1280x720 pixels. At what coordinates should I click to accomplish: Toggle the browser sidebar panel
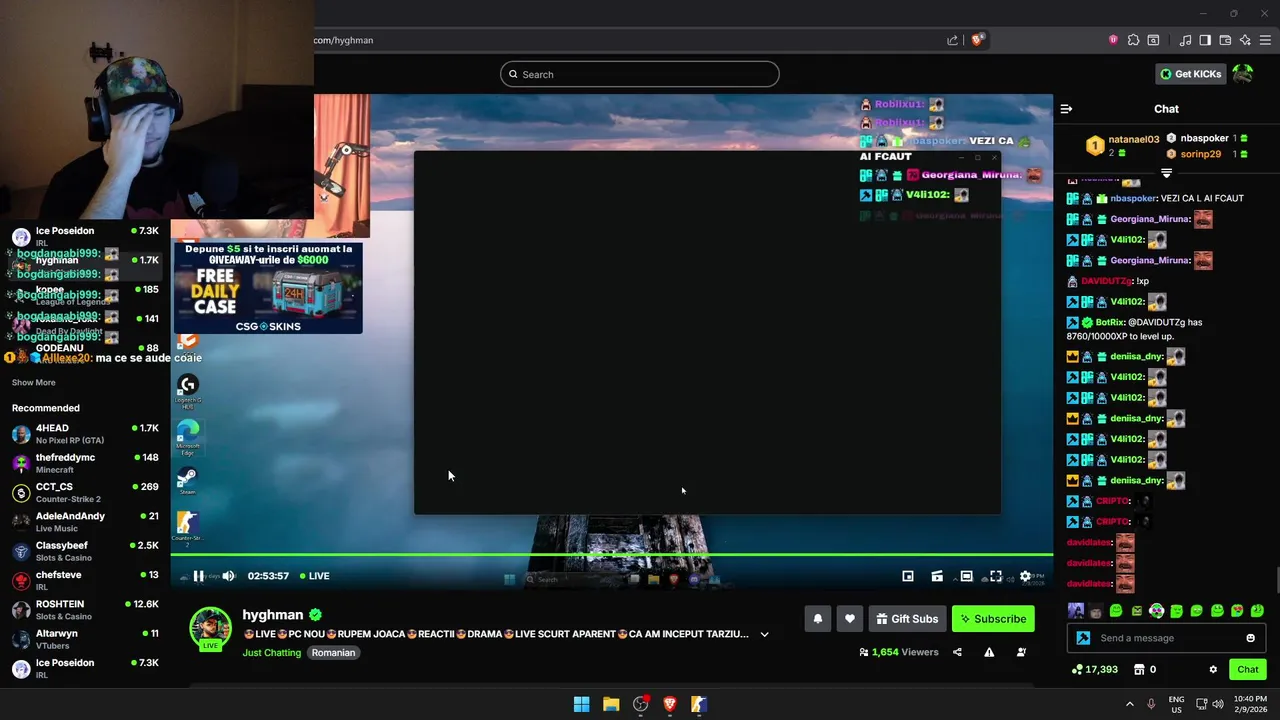(x=1205, y=40)
